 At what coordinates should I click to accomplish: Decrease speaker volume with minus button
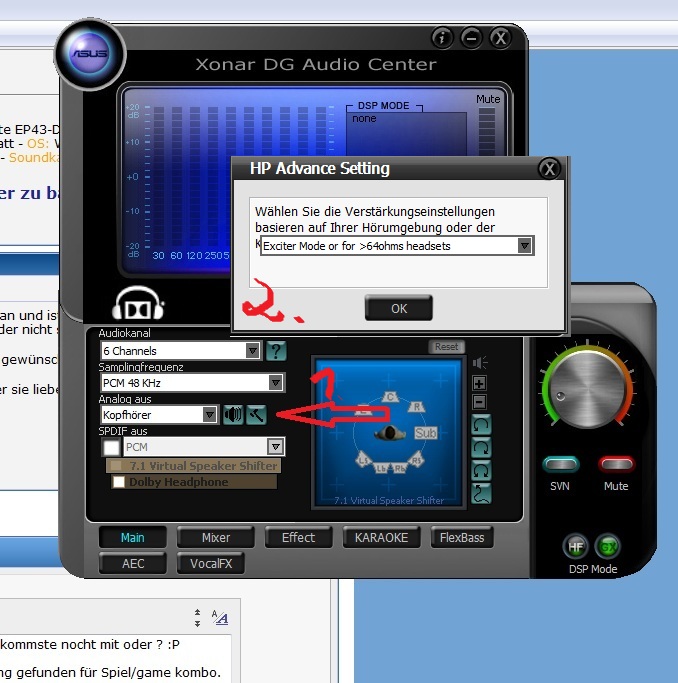[x=479, y=402]
